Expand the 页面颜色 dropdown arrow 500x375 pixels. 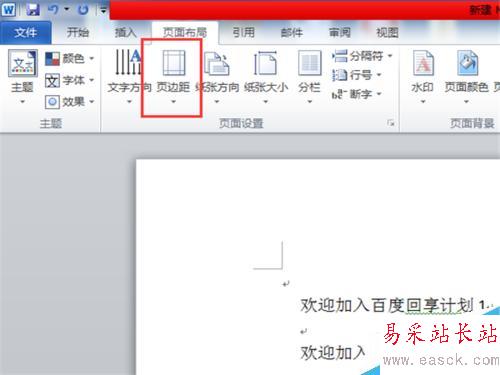point(466,102)
